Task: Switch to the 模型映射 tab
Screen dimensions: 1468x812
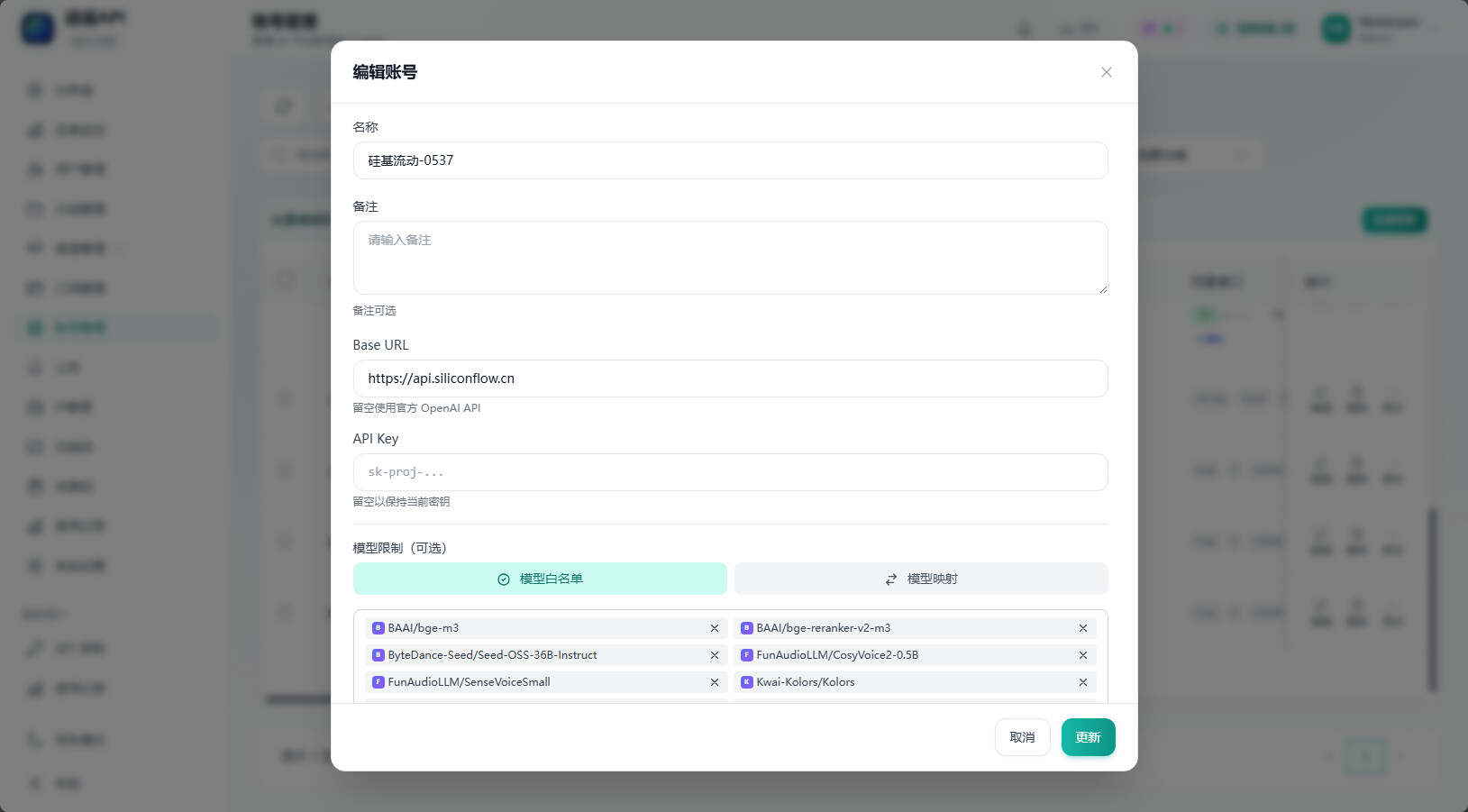Action: [921, 579]
